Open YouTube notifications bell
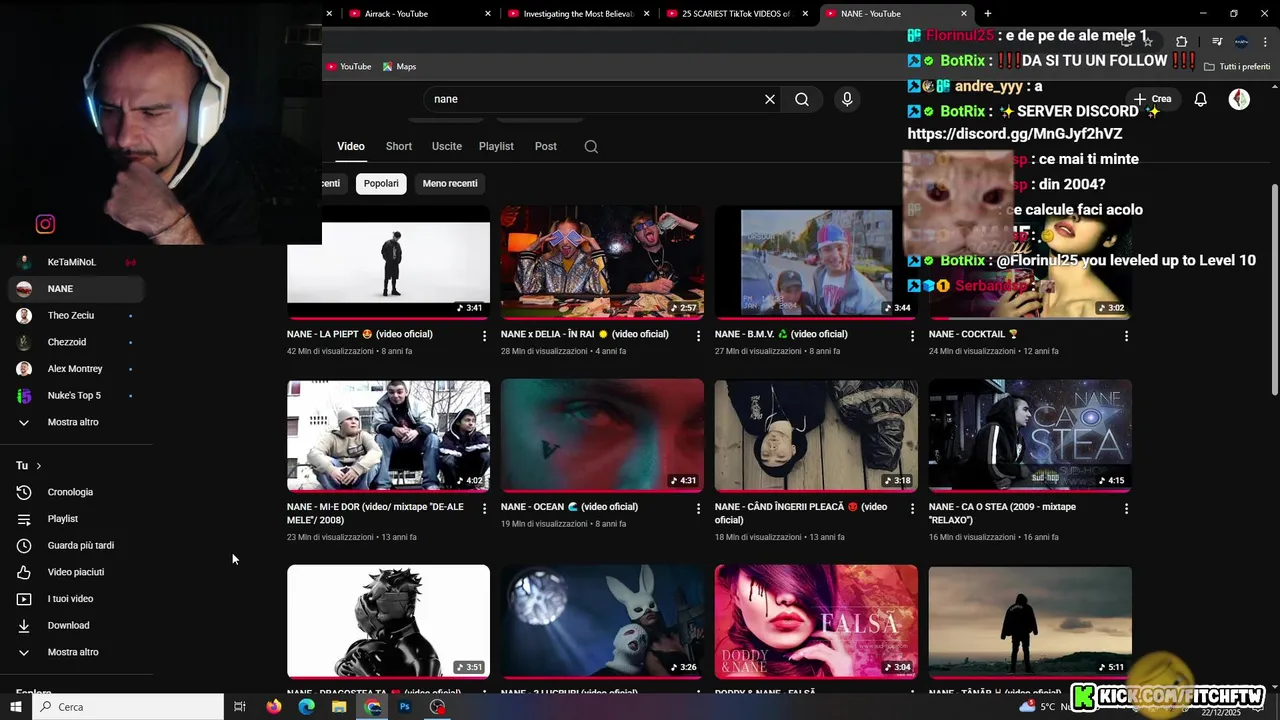1280x720 pixels. tap(1201, 99)
